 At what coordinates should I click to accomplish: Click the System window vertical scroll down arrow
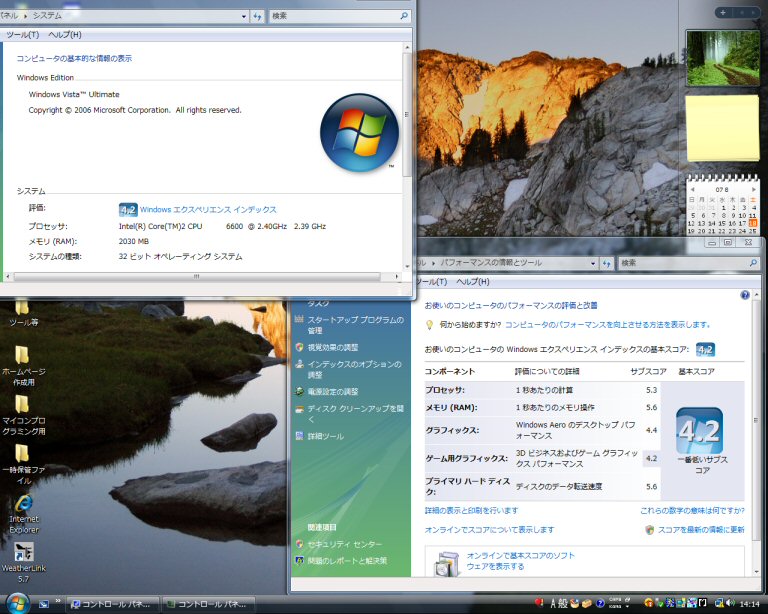[x=407, y=267]
